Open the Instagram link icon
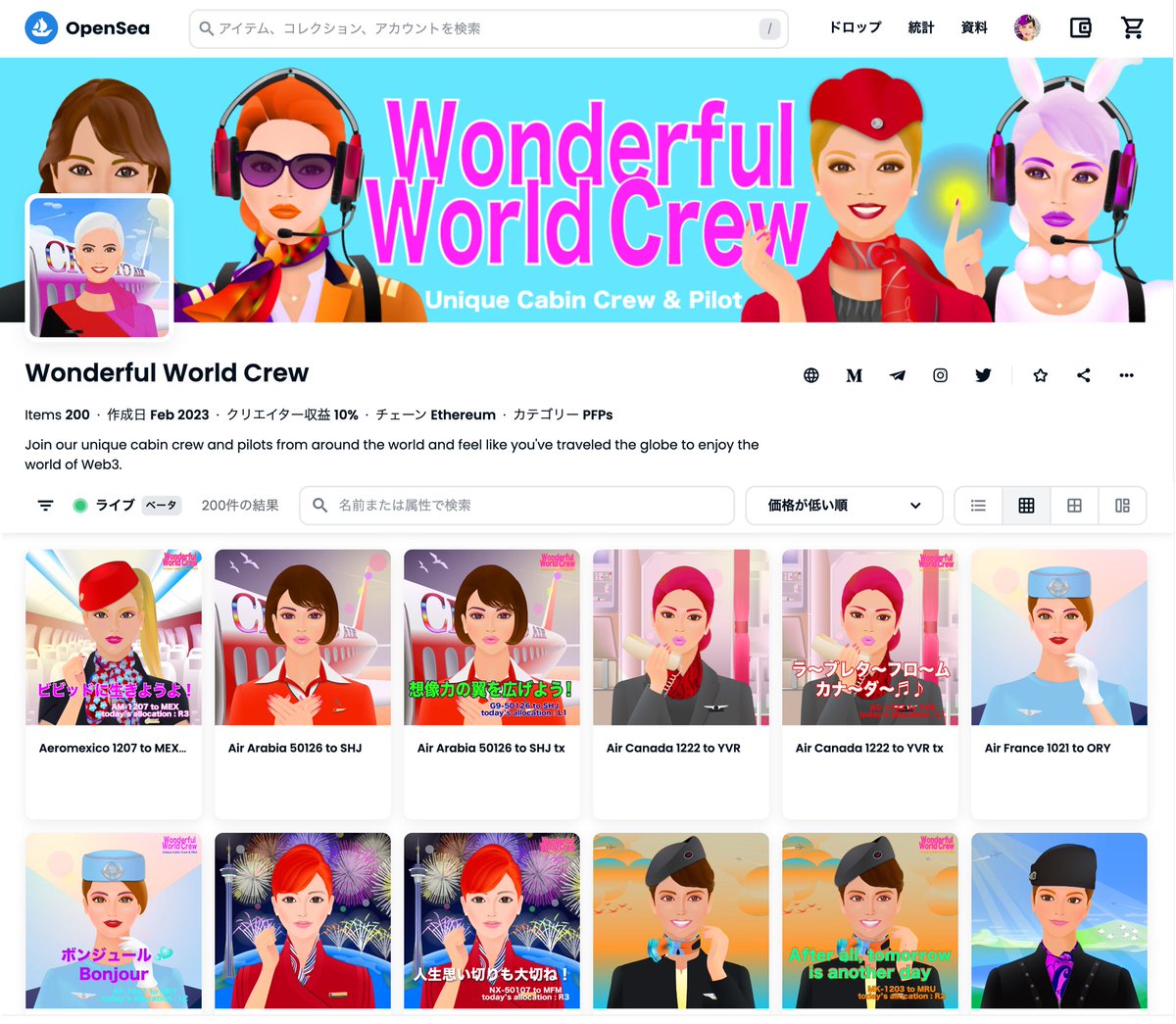1176x1024 pixels. 941,375
